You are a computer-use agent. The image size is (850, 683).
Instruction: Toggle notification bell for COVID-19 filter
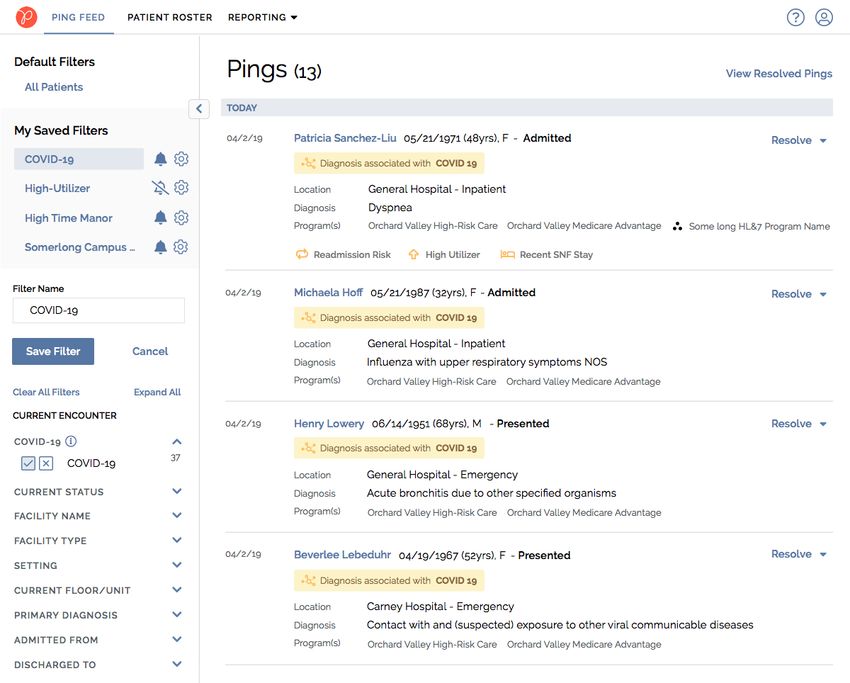(x=160, y=159)
